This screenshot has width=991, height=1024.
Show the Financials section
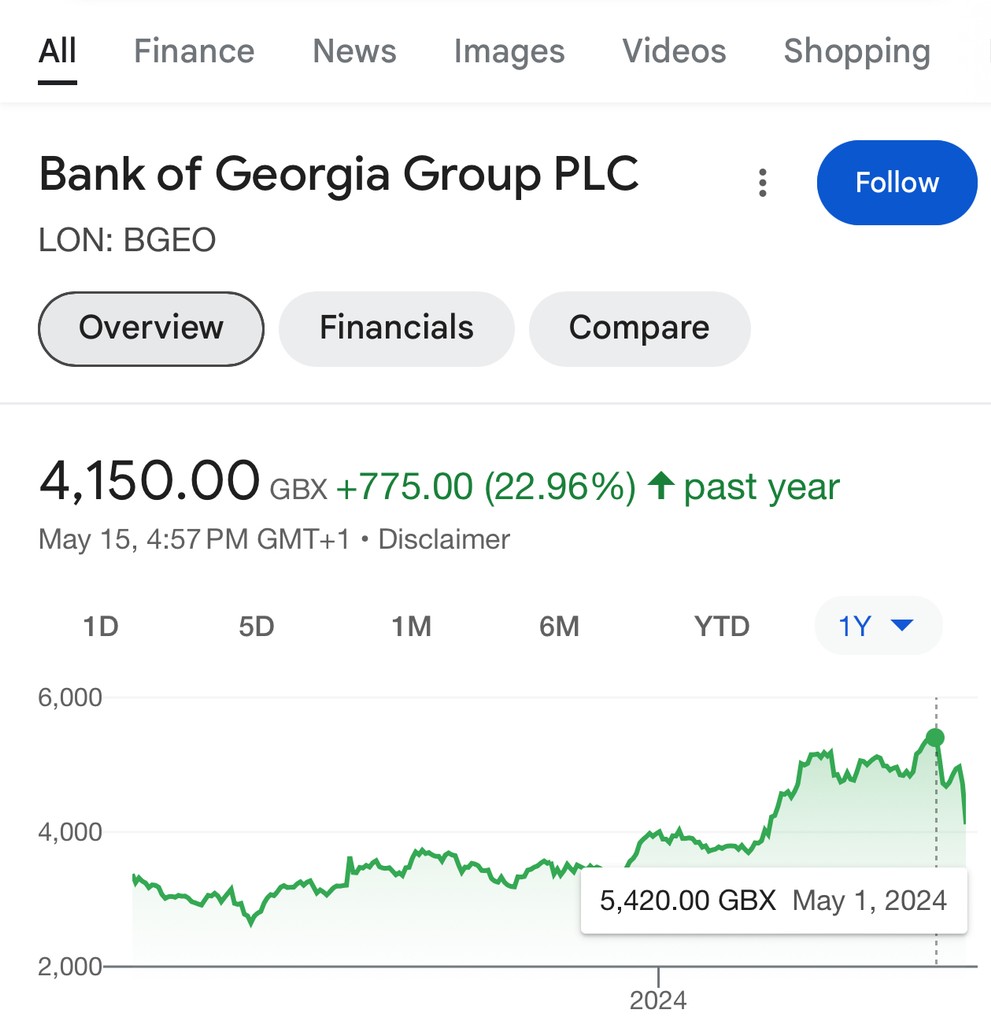tap(396, 328)
